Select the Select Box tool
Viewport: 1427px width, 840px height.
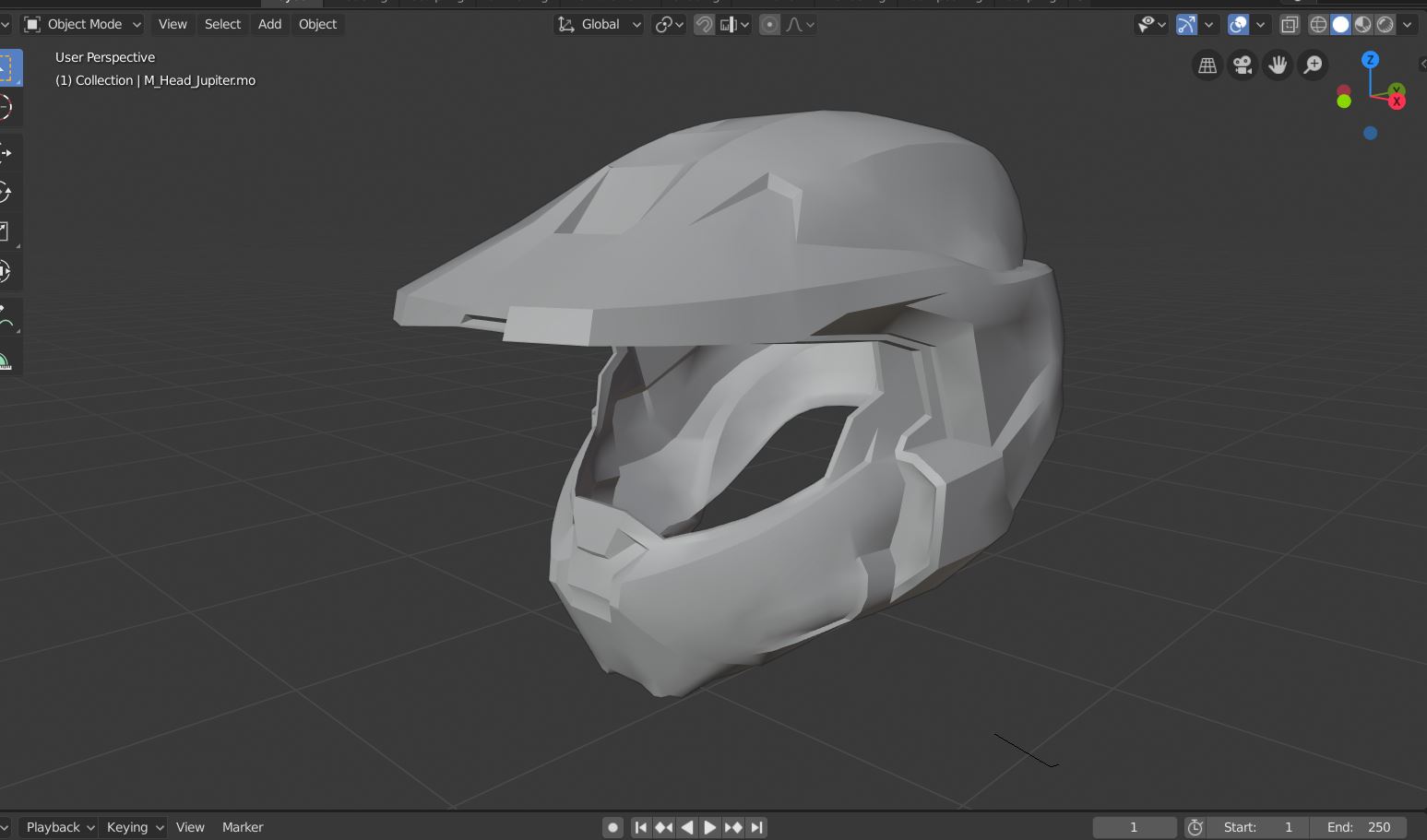(7, 68)
